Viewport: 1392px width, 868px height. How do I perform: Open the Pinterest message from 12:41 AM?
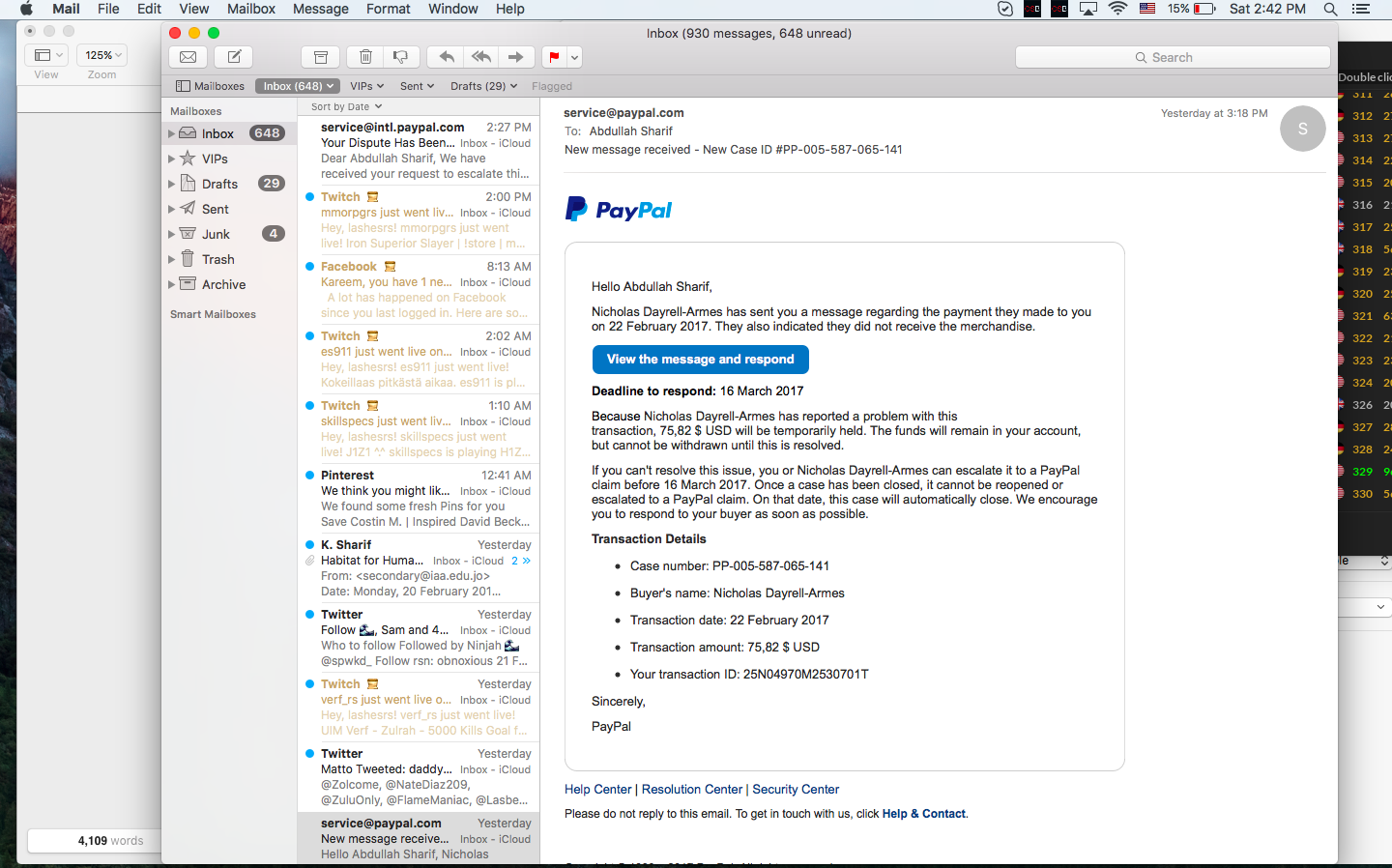click(x=419, y=499)
